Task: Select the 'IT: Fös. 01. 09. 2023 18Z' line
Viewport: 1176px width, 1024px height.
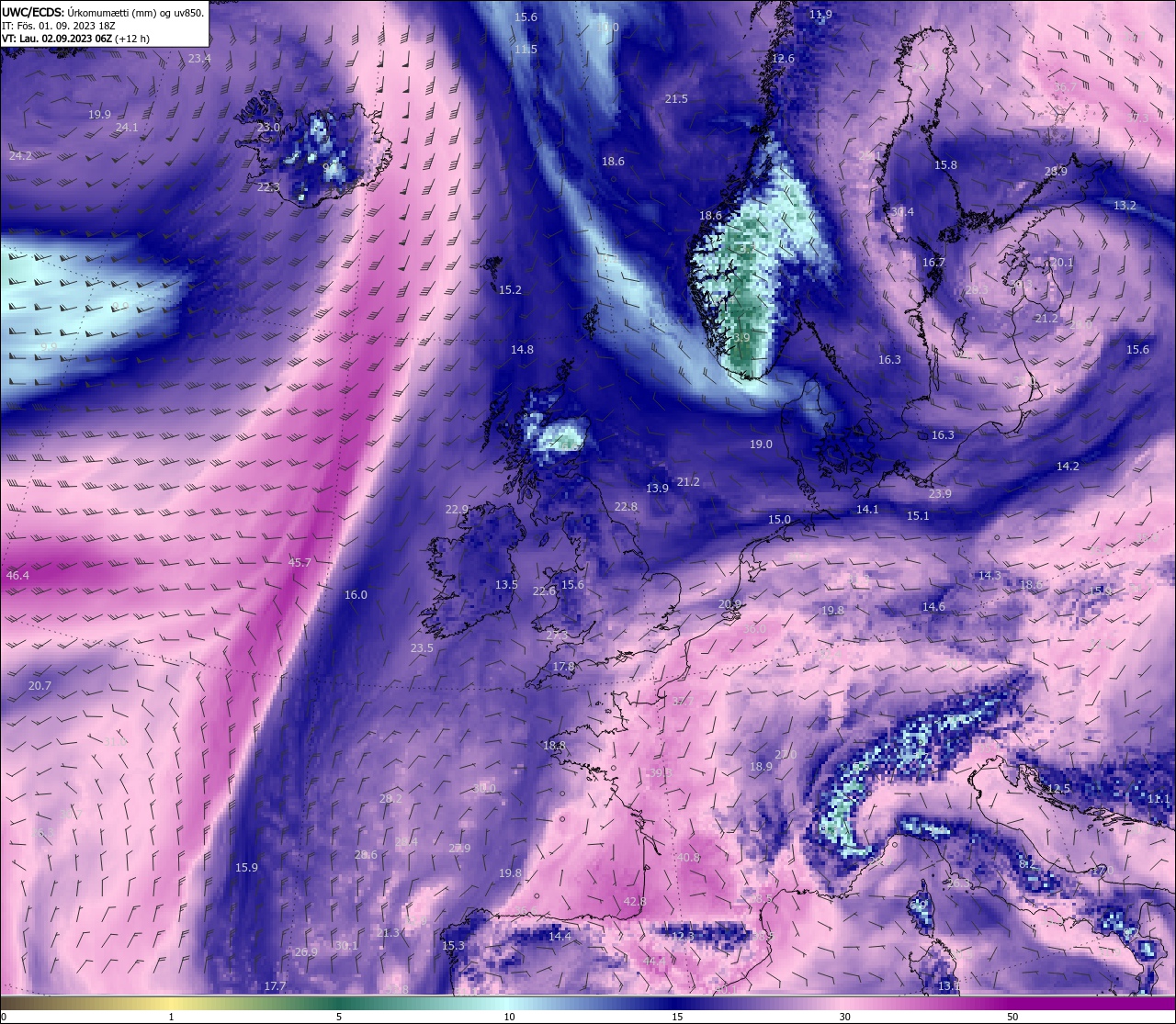Action: coord(59,26)
